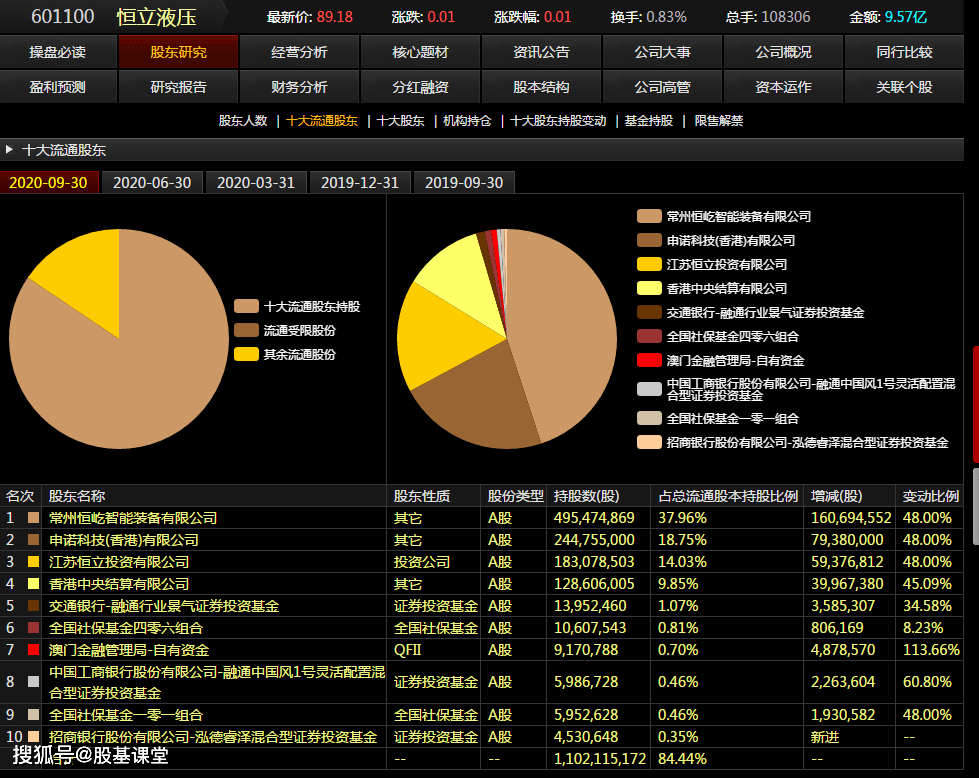Select the 2020-09-30 date tab
The image size is (979, 778).
point(49,182)
